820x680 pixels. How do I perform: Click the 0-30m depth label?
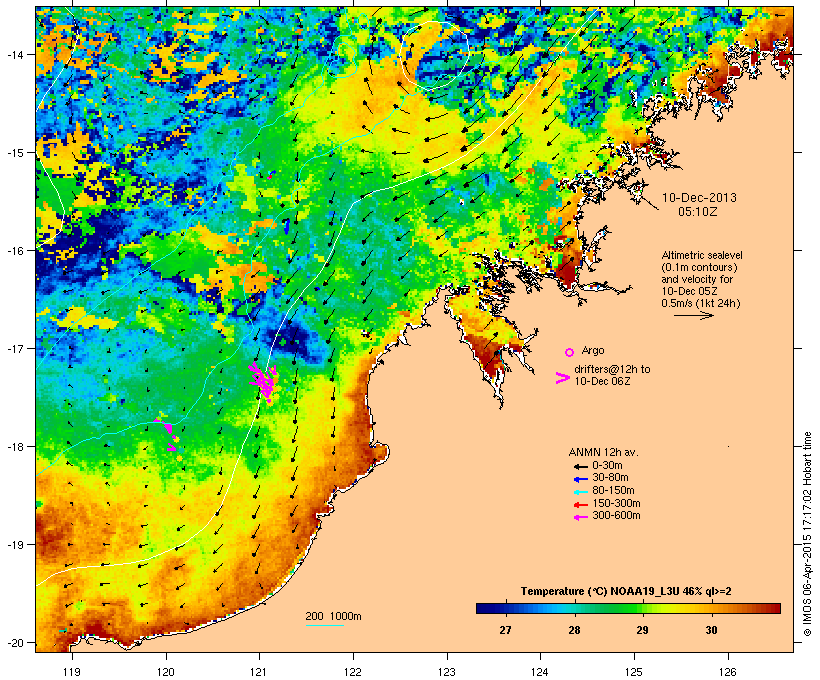click(607, 466)
